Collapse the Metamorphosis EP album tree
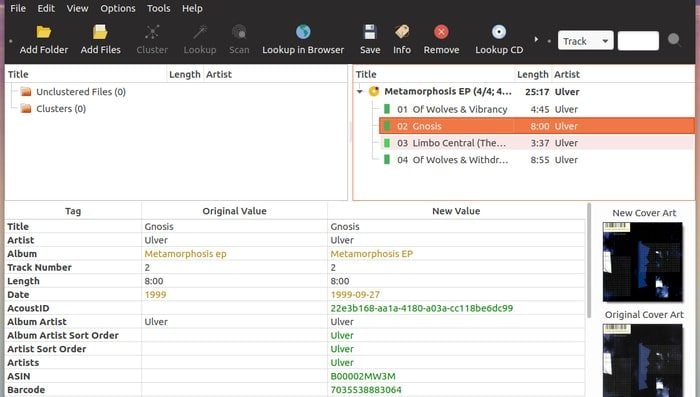 point(360,92)
